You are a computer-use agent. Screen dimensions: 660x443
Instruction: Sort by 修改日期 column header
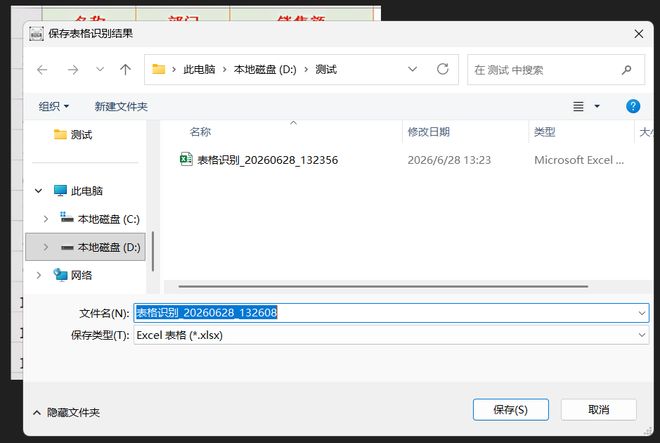(x=428, y=132)
